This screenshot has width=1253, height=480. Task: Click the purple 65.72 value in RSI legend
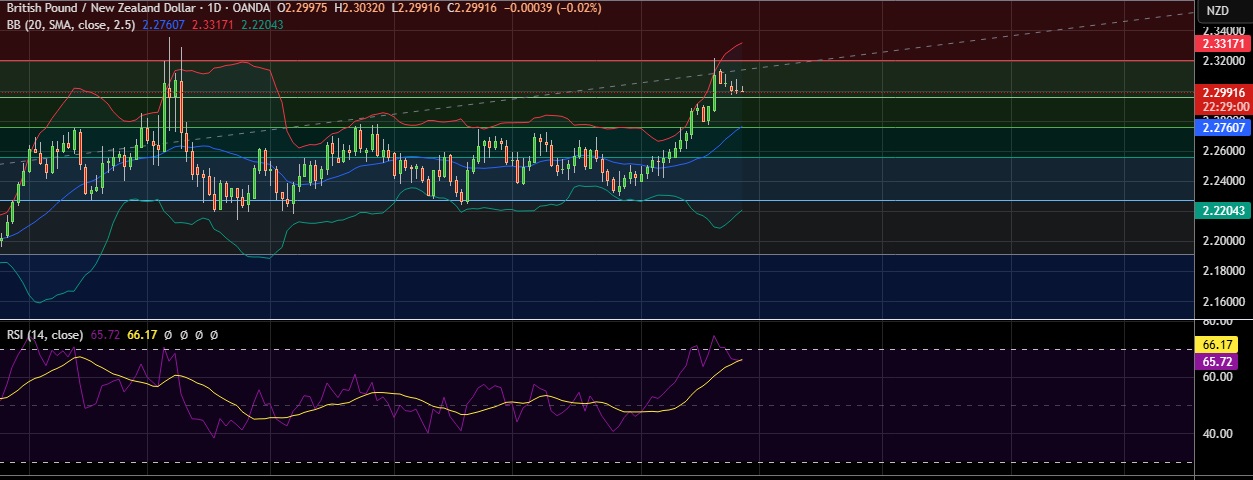point(105,335)
